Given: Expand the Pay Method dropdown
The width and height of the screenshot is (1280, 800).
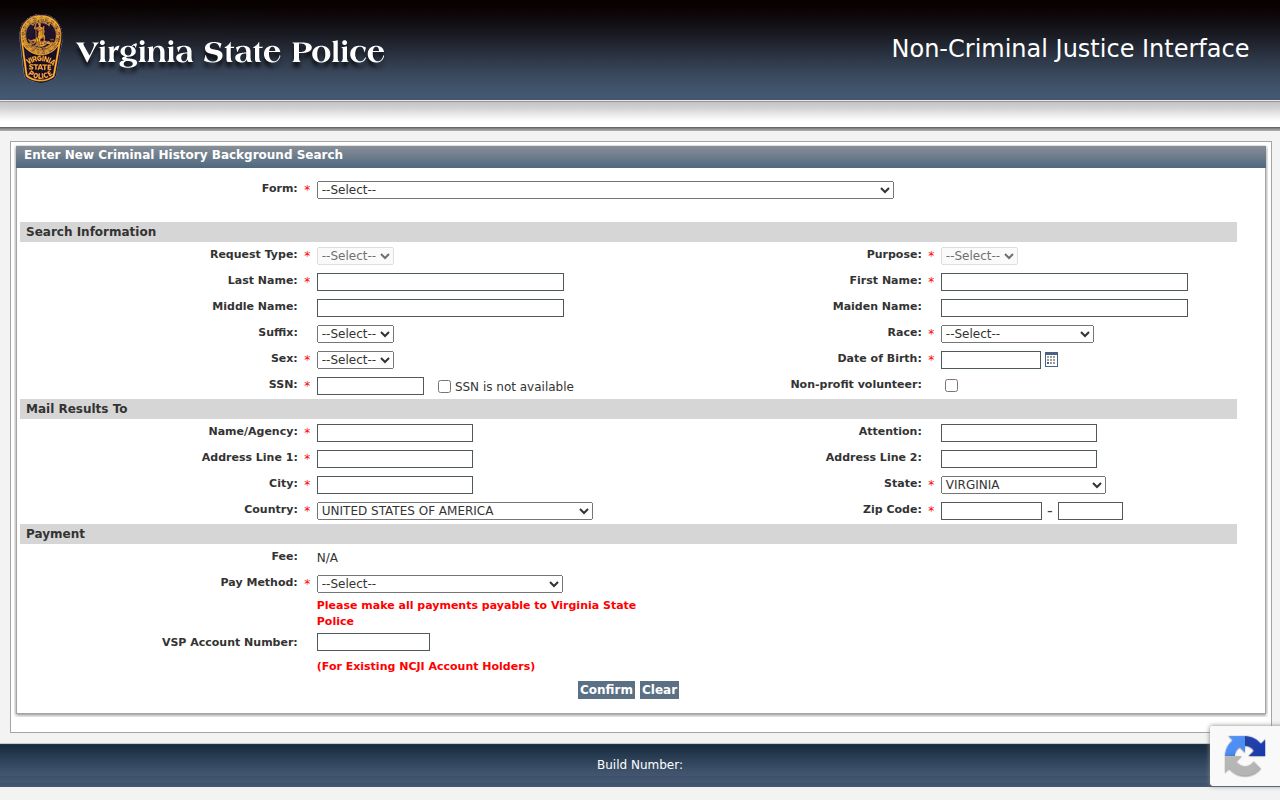Looking at the screenshot, I should (x=440, y=584).
